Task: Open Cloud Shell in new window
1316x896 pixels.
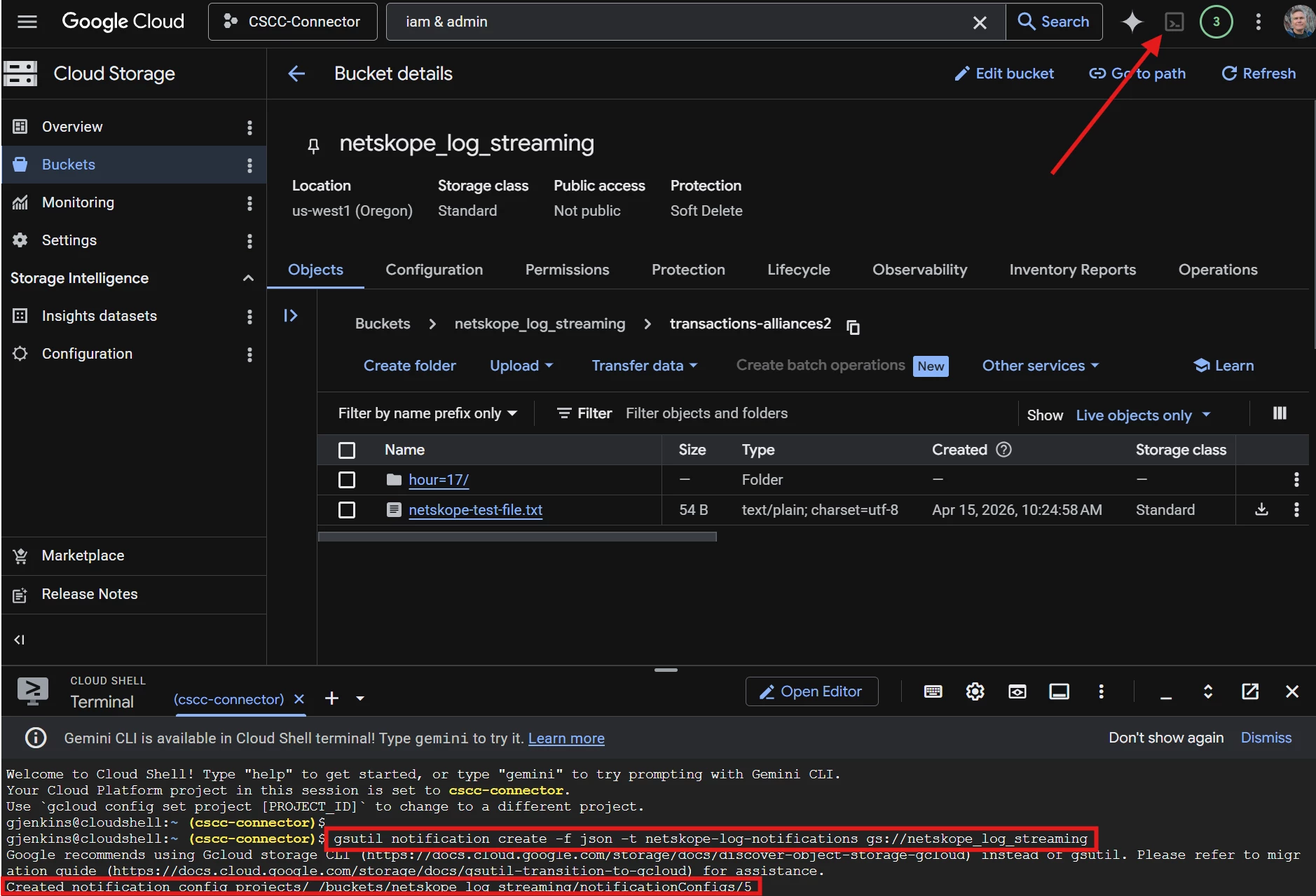Action: click(1250, 692)
